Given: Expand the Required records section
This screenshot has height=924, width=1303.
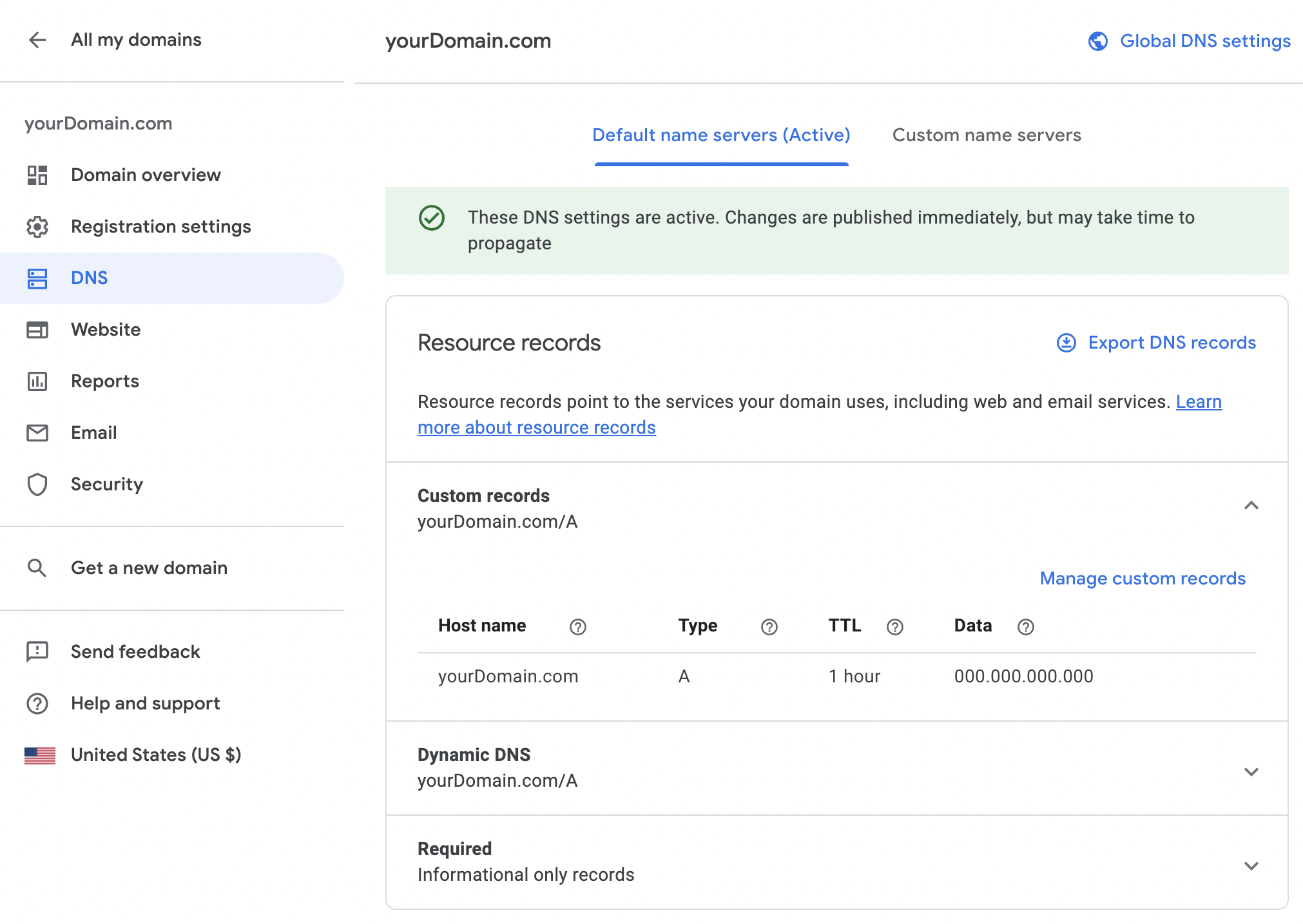Looking at the screenshot, I should [1251, 866].
